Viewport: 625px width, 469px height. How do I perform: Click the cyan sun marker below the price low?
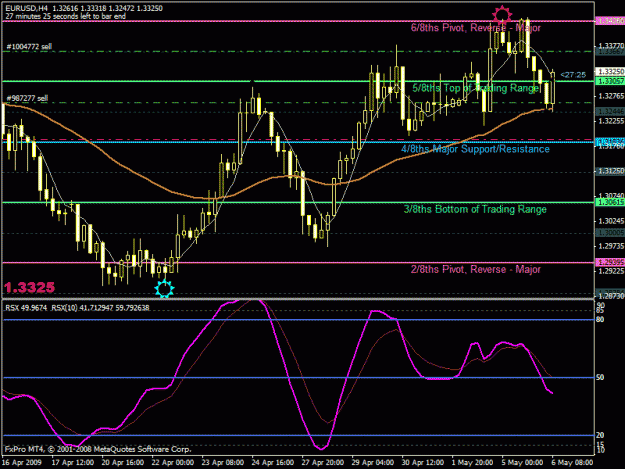(x=164, y=288)
